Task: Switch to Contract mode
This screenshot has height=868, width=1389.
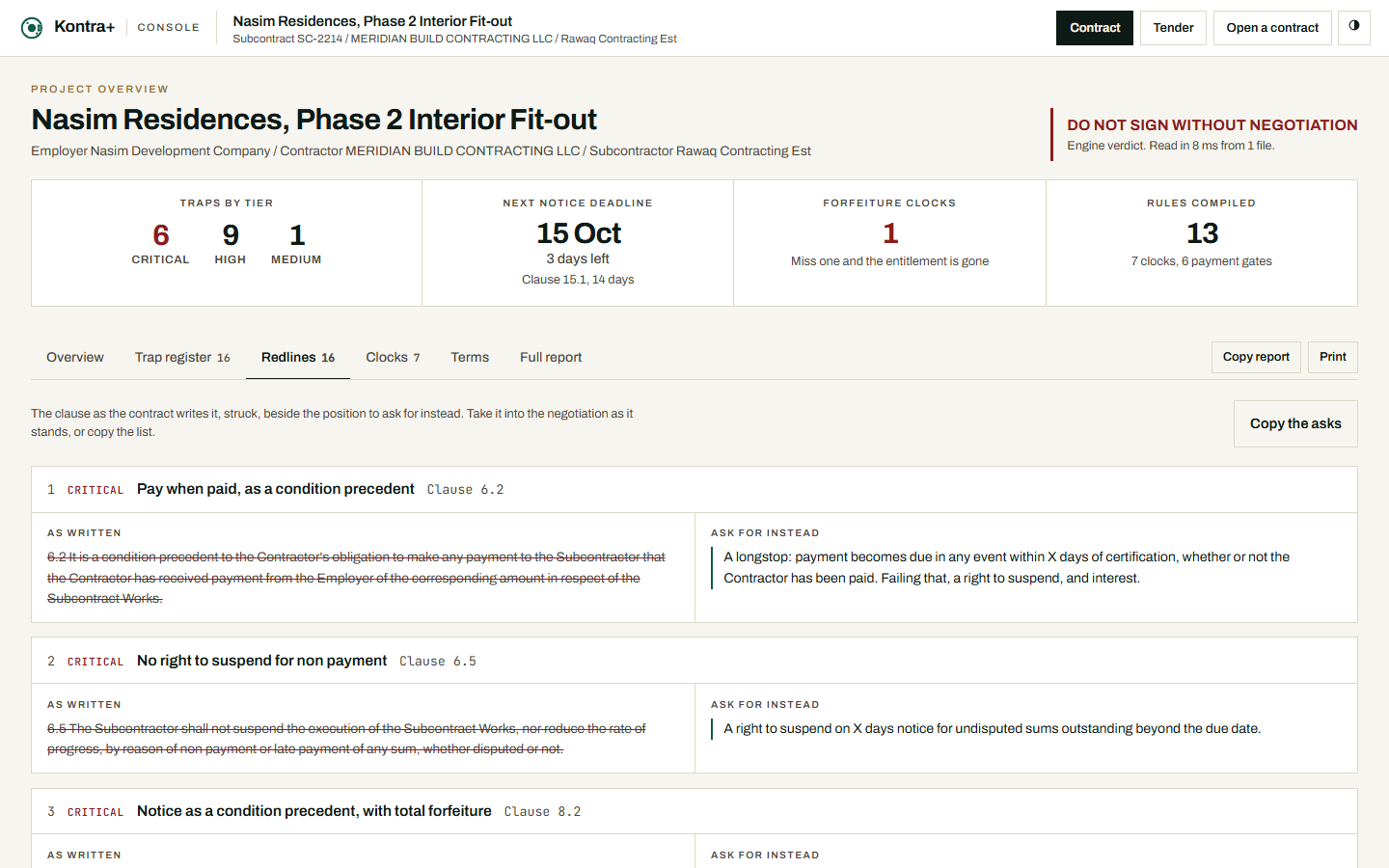Action: point(1095,28)
